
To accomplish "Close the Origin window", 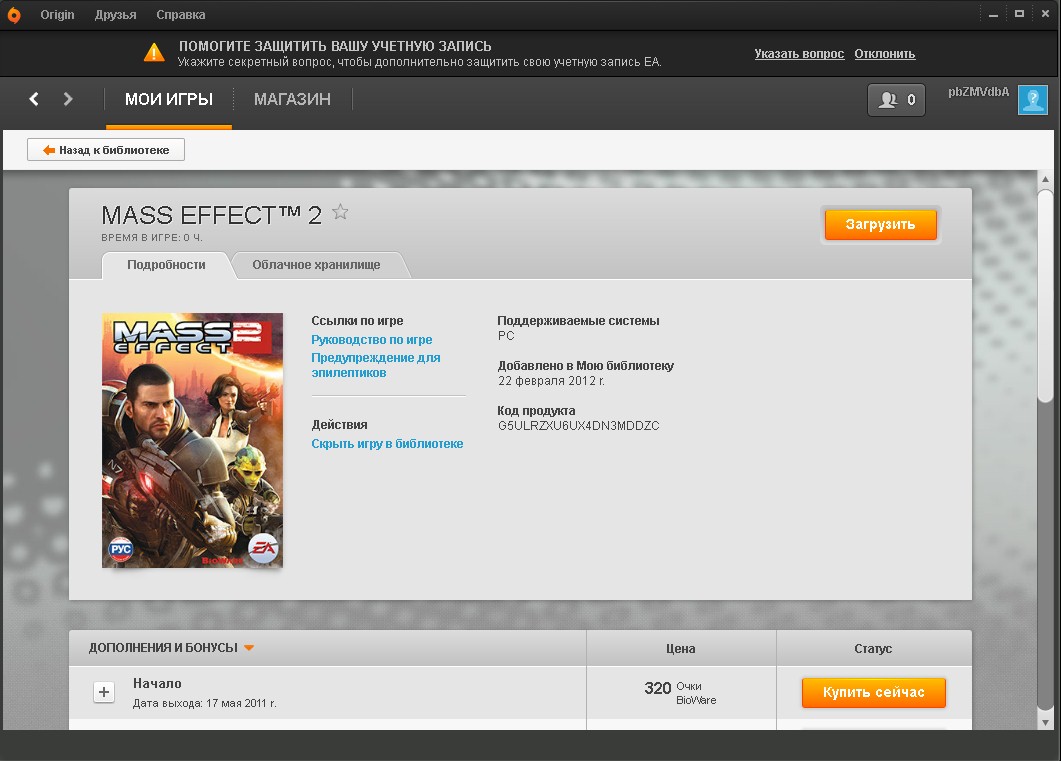I will click(x=1045, y=14).
